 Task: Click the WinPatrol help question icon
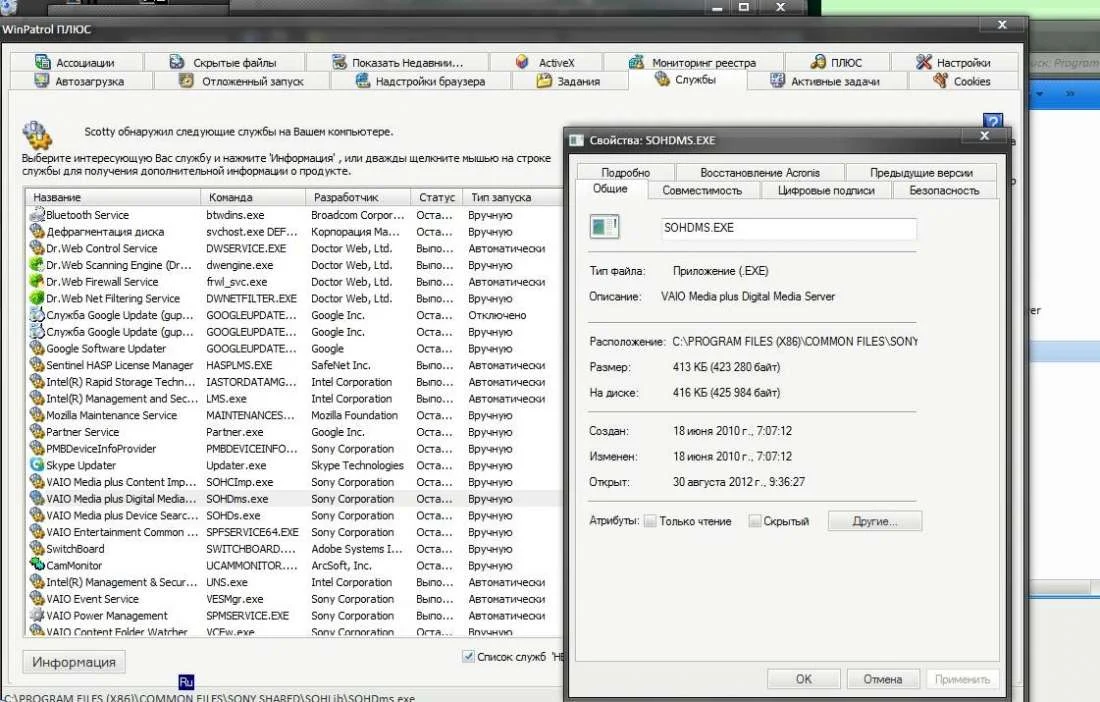(x=993, y=121)
